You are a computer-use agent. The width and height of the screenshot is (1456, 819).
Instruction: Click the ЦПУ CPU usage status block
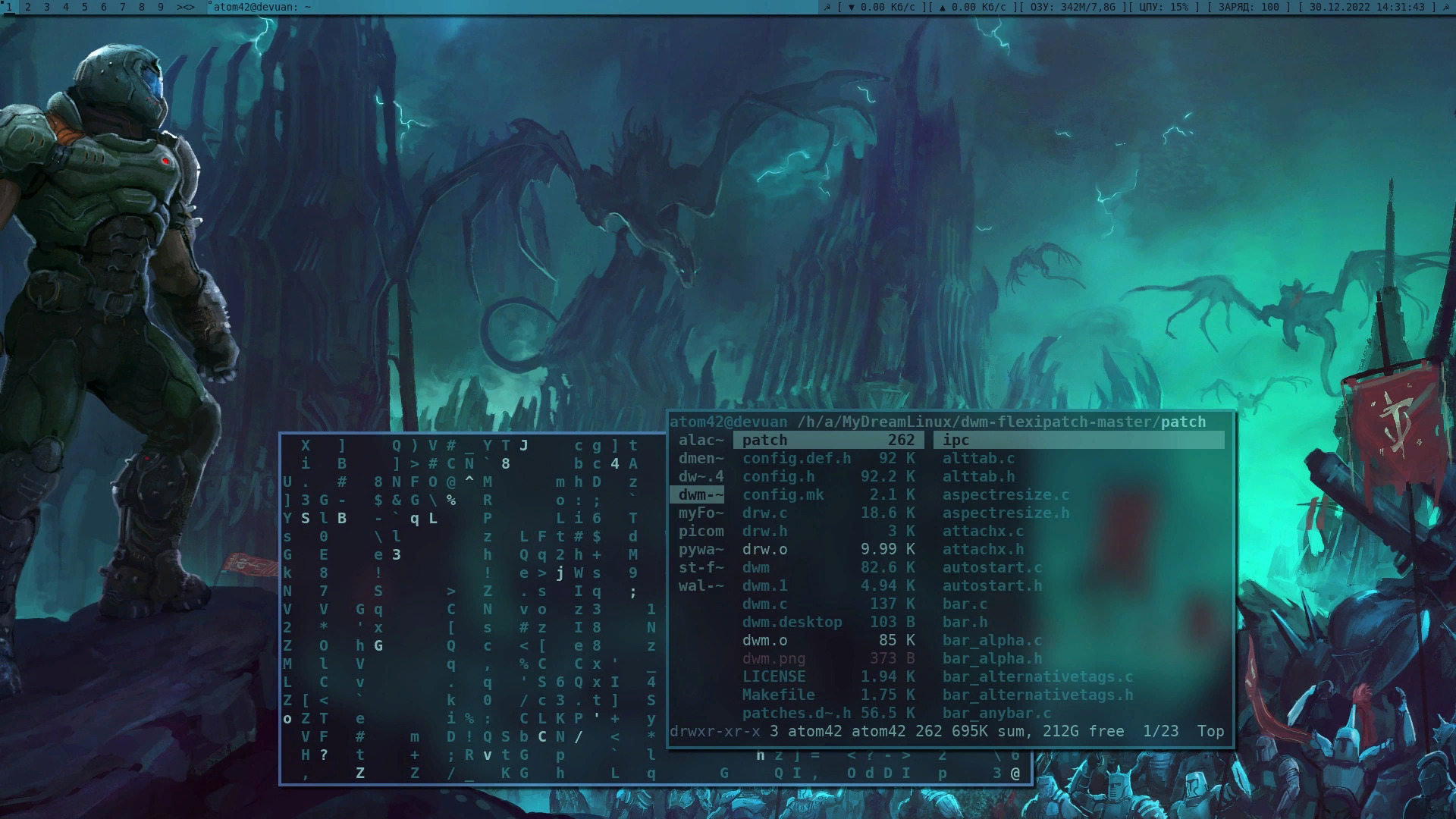[1163, 7]
